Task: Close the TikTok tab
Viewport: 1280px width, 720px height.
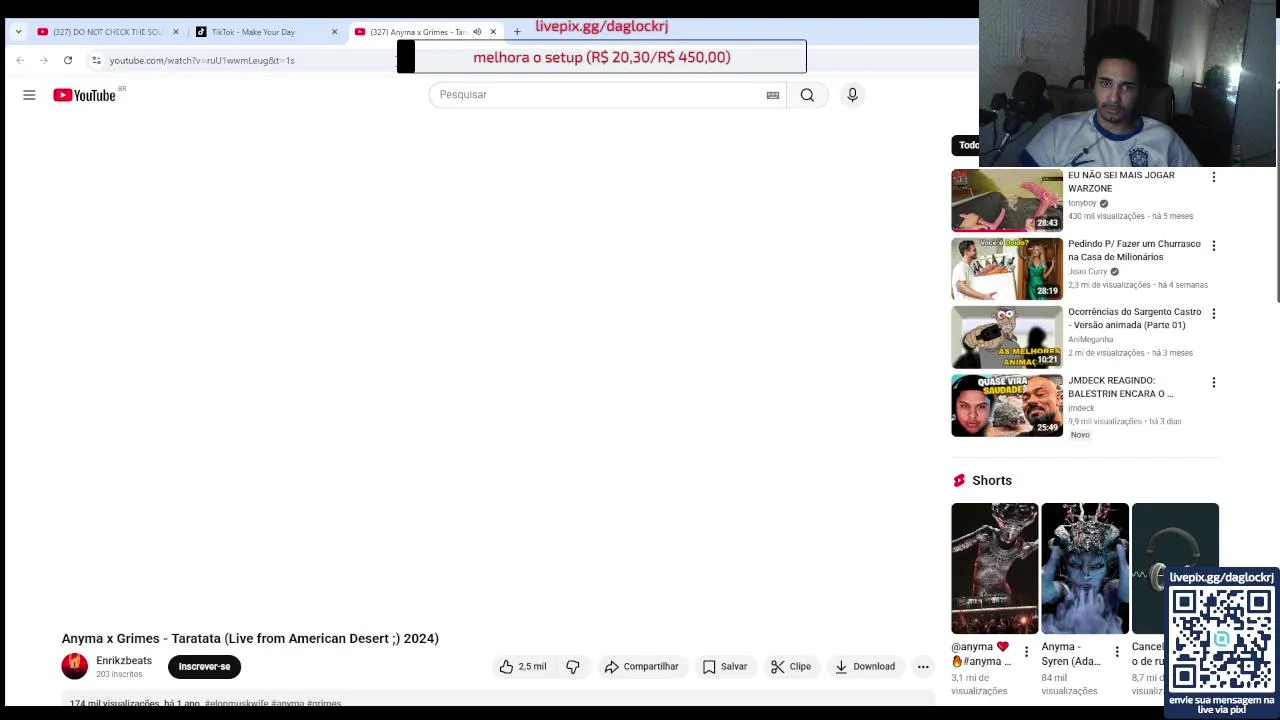Action: (335, 32)
